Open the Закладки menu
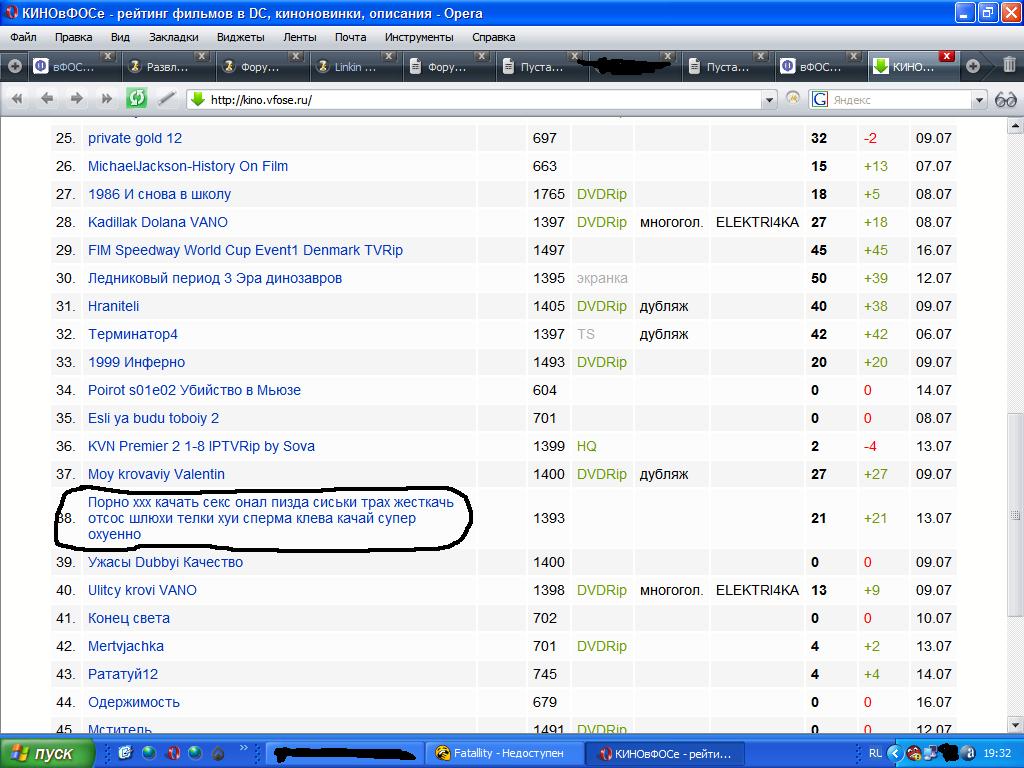The height and width of the screenshot is (768, 1024). coord(173,37)
